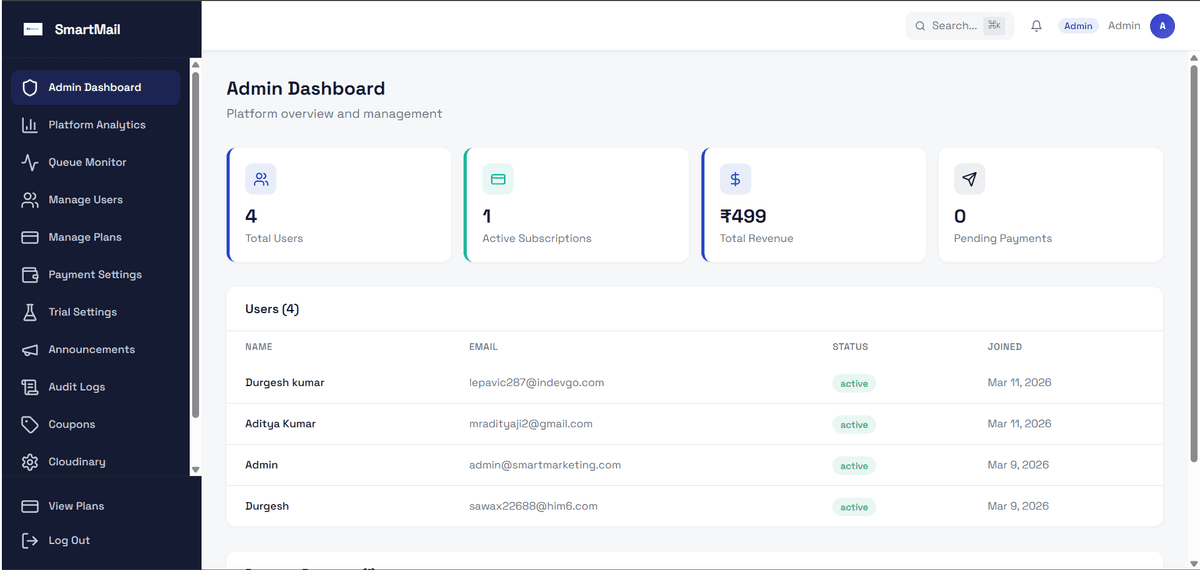Click the megaphone icon for Announcements
Viewport: 1200px width, 570px height.
[30, 350]
